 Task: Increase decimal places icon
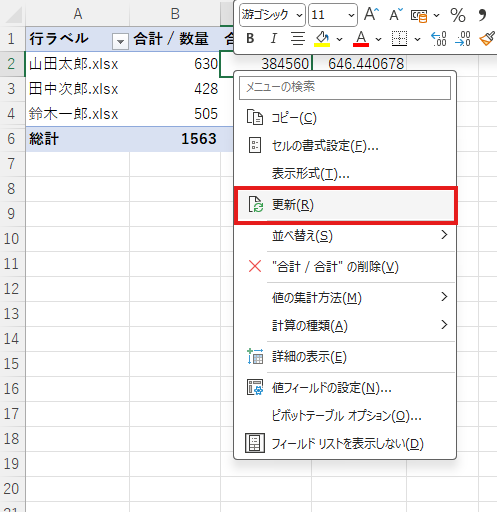(439, 39)
